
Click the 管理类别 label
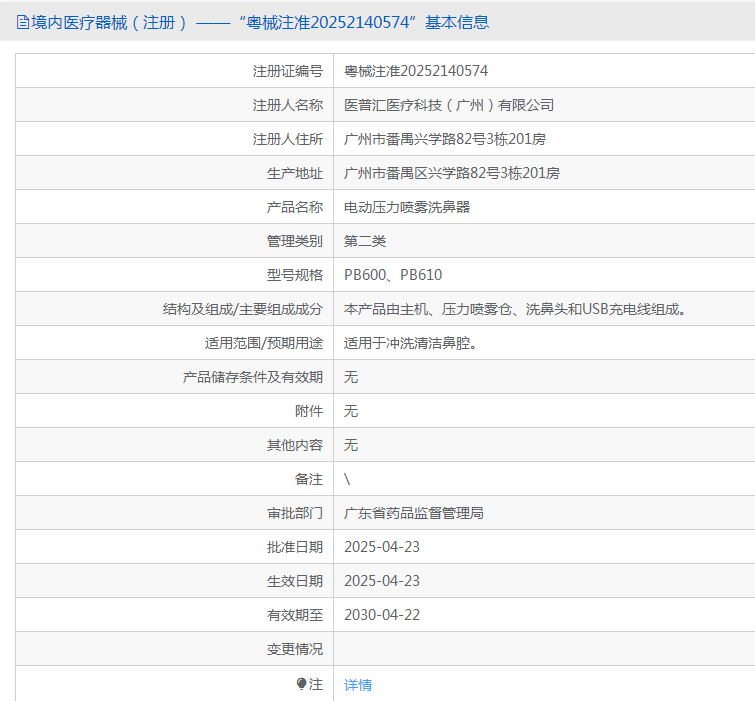[x=295, y=241]
